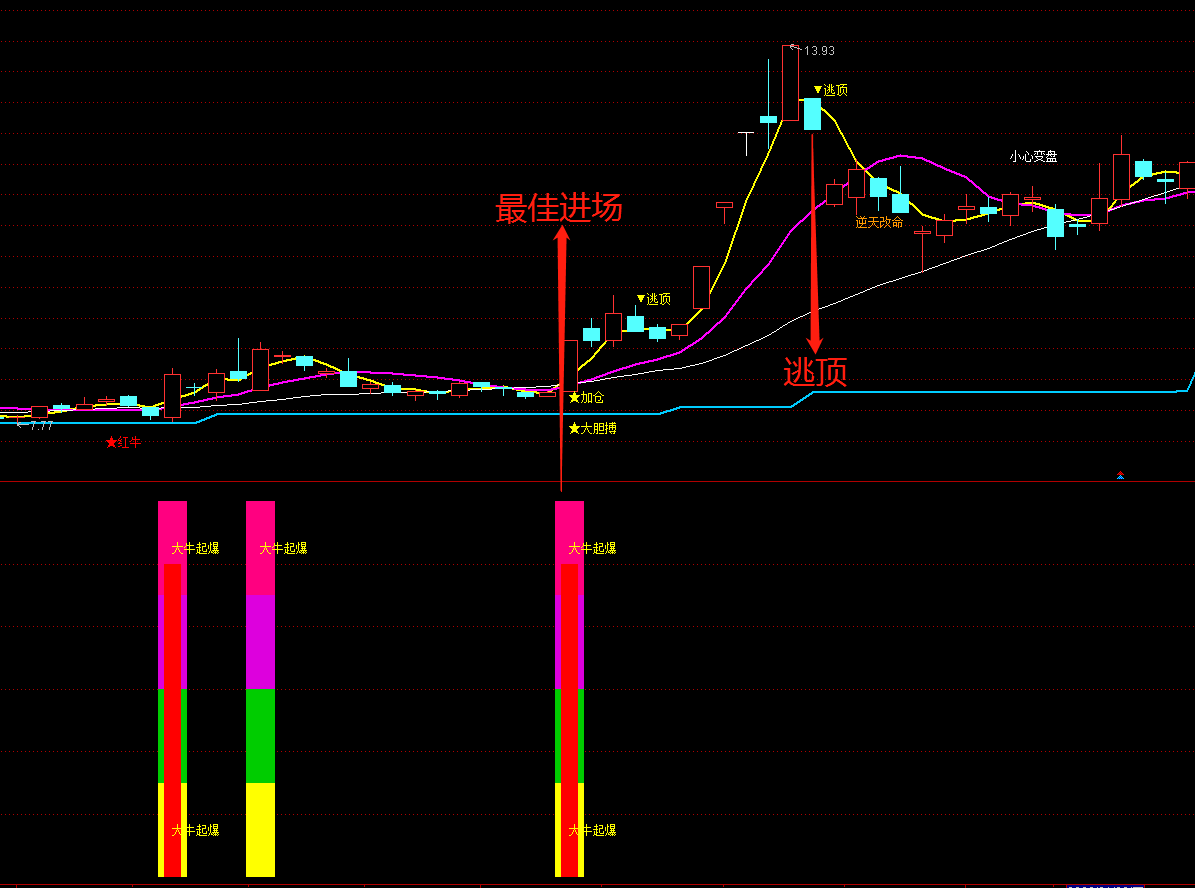Click the second 大牛起爆 column without red stripe
1195x888 pixels.
(x=261, y=689)
